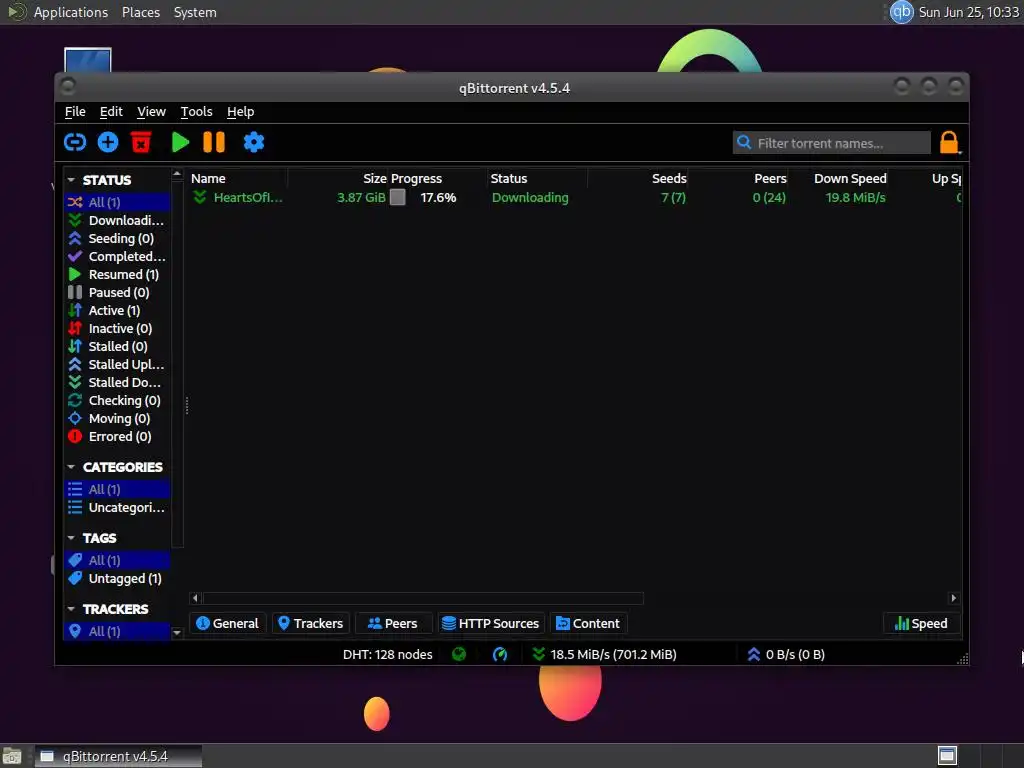Resume torrents with green play icon
Image resolution: width=1024 pixels, height=768 pixels.
180,142
